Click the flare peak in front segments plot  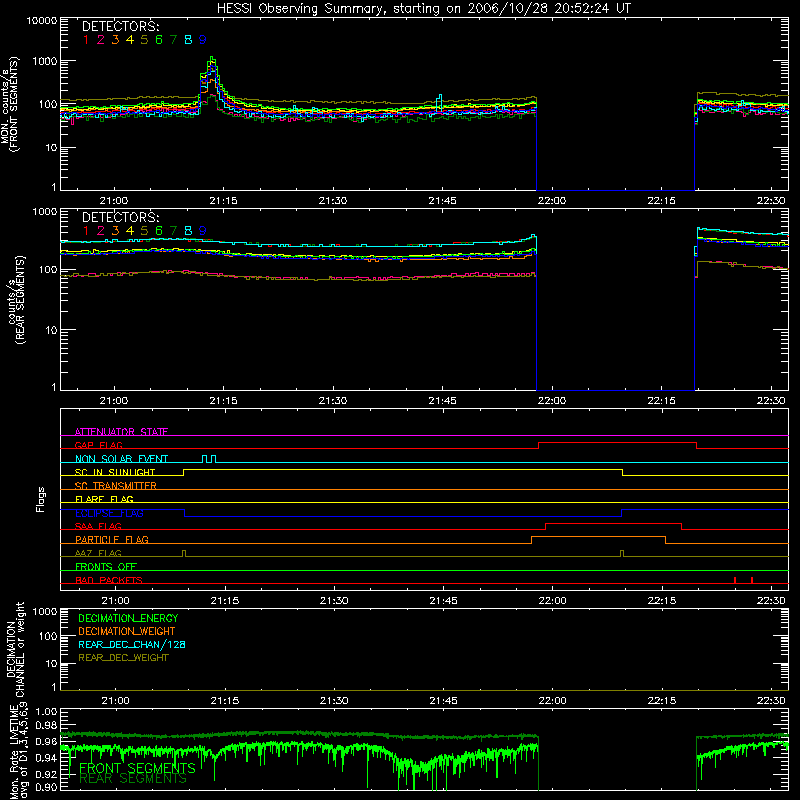coord(212,60)
